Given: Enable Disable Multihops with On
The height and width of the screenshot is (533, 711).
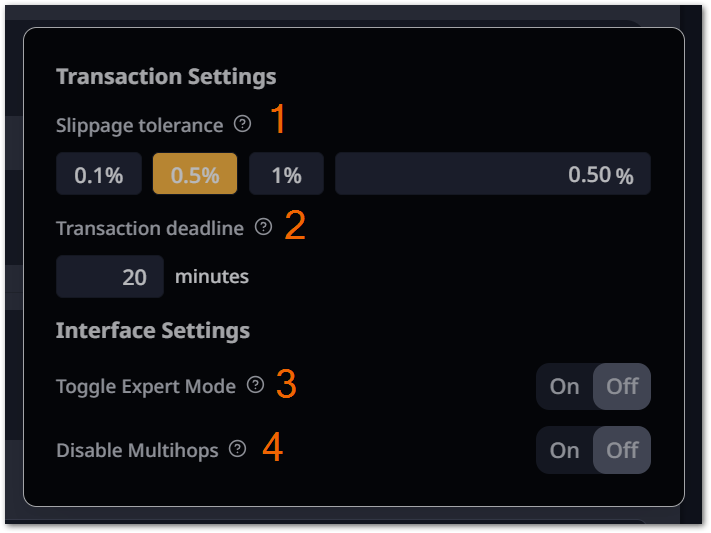Looking at the screenshot, I should tap(565, 450).
